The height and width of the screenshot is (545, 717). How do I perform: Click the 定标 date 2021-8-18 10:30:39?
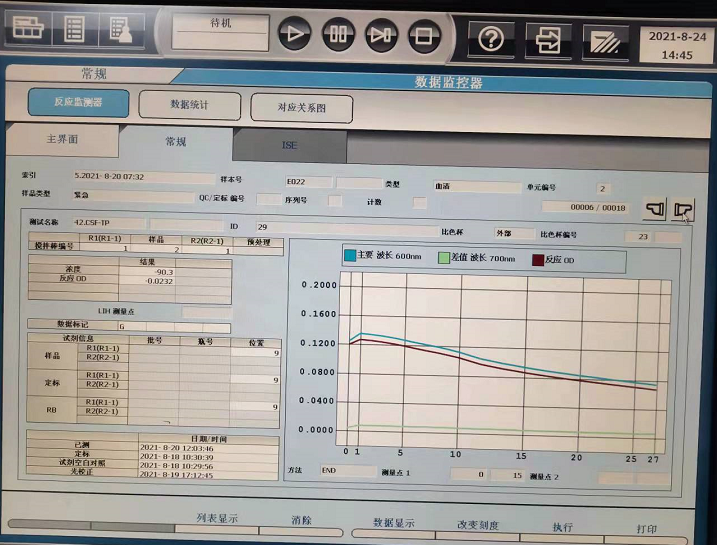click(209, 457)
